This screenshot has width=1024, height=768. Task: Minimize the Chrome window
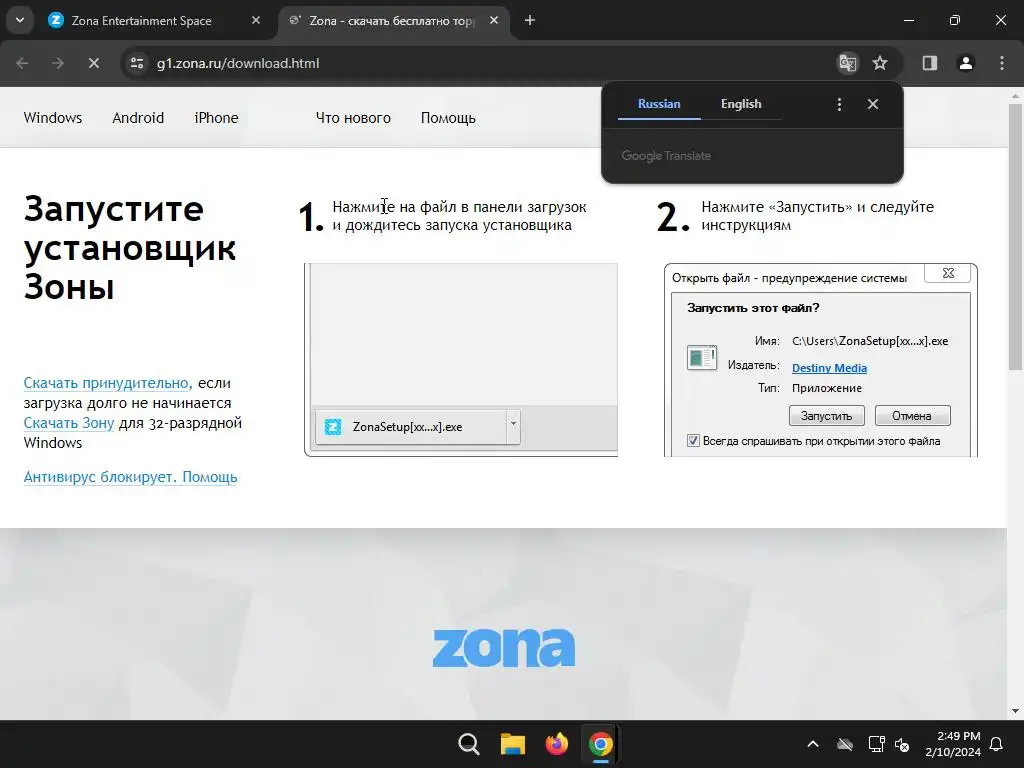click(x=908, y=20)
